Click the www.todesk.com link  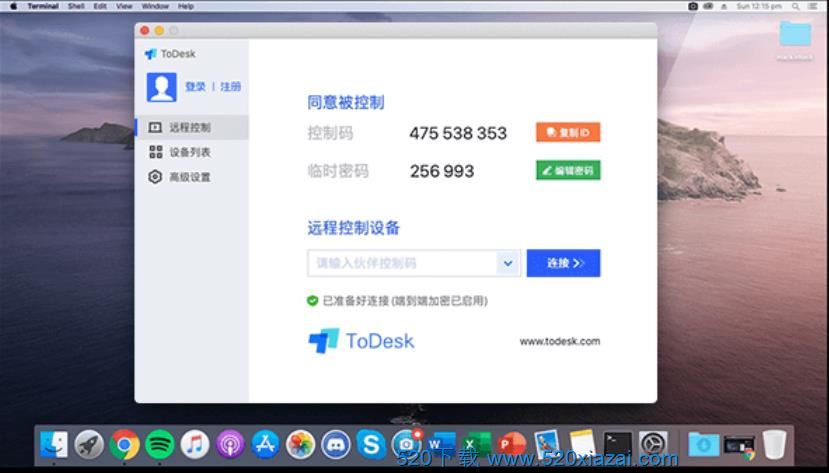point(560,341)
